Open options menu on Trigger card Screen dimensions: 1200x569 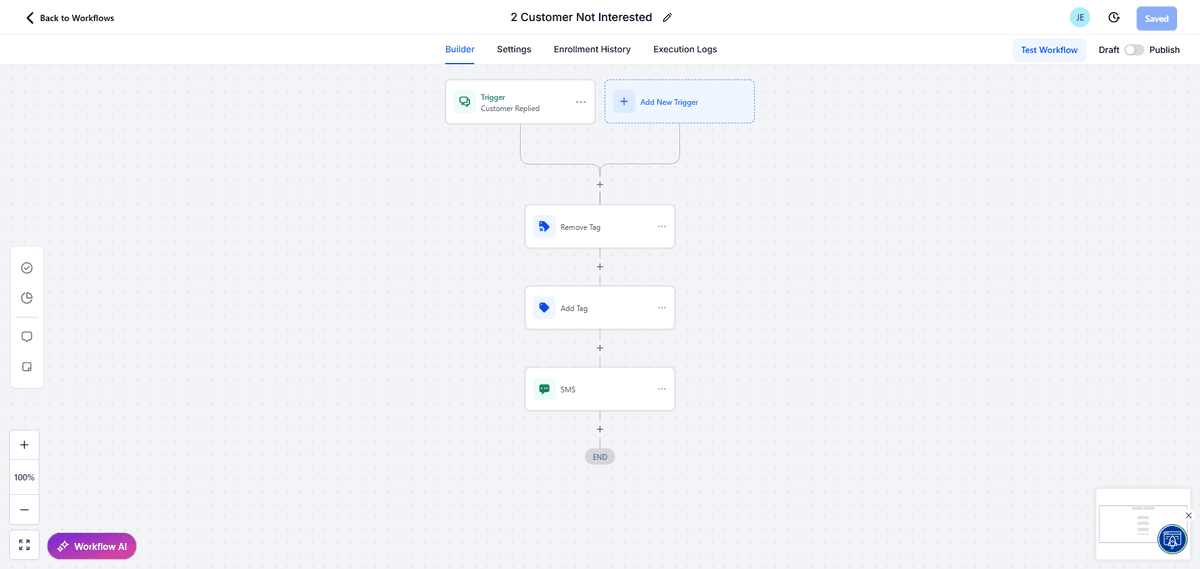click(581, 102)
